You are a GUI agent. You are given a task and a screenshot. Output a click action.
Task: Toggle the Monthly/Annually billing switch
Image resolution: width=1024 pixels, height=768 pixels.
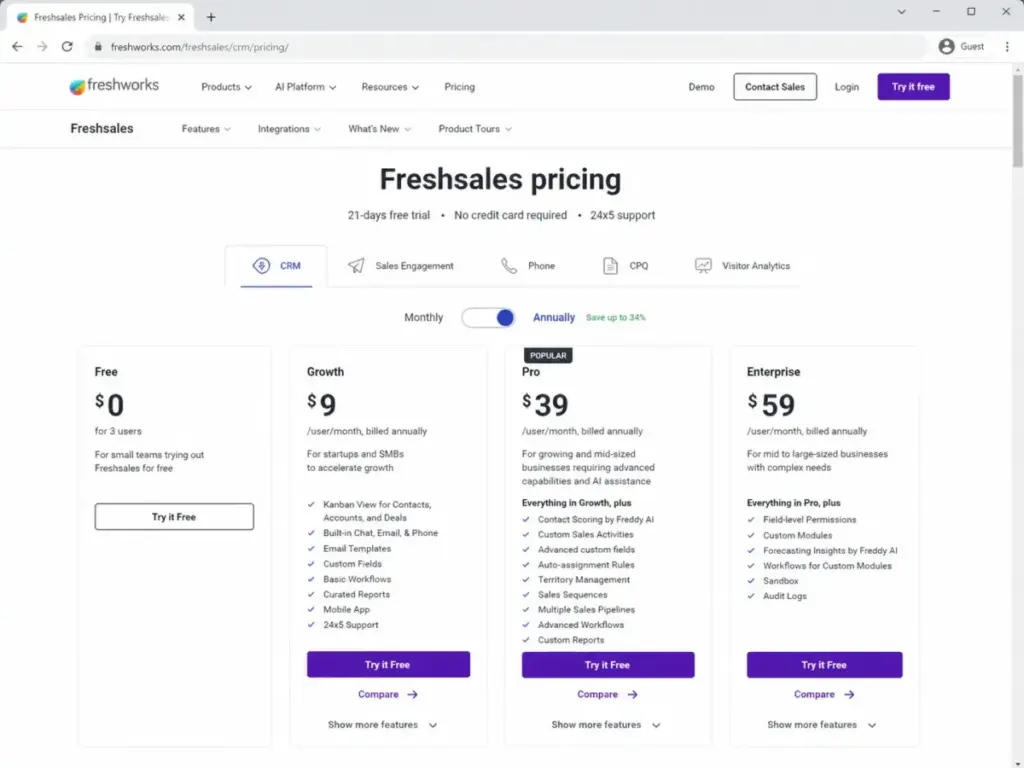488,317
